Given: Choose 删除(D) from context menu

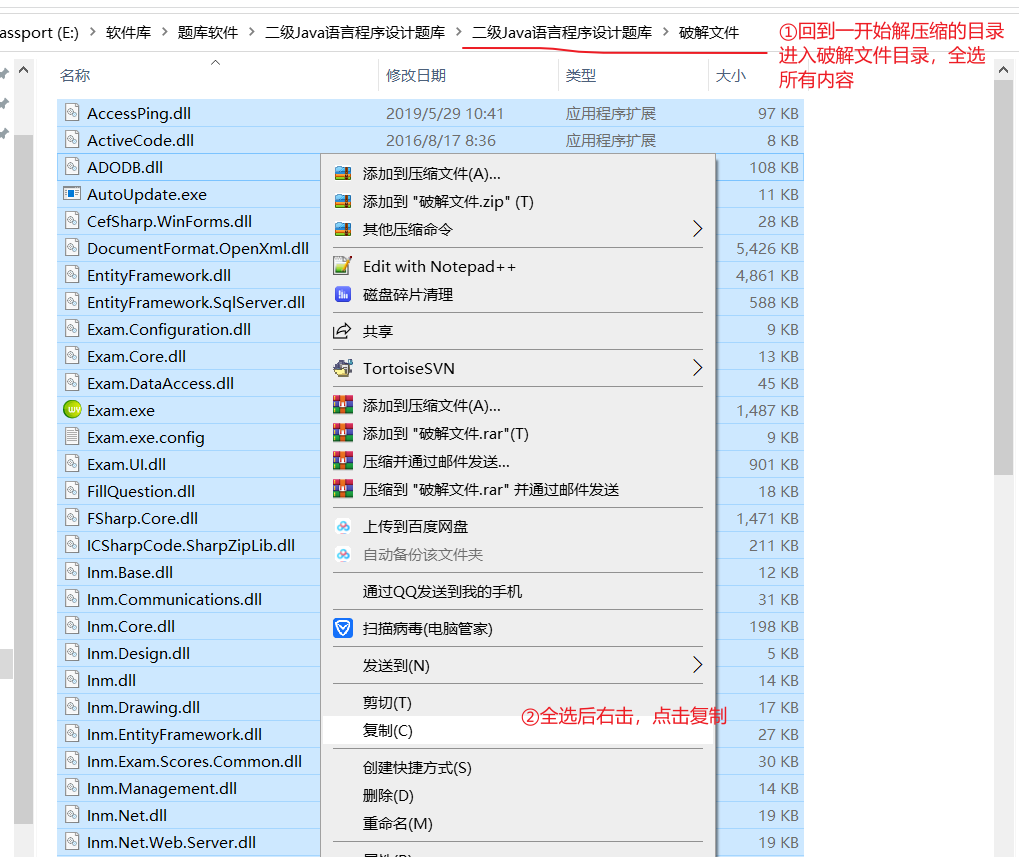Looking at the screenshot, I should [x=518, y=795].
